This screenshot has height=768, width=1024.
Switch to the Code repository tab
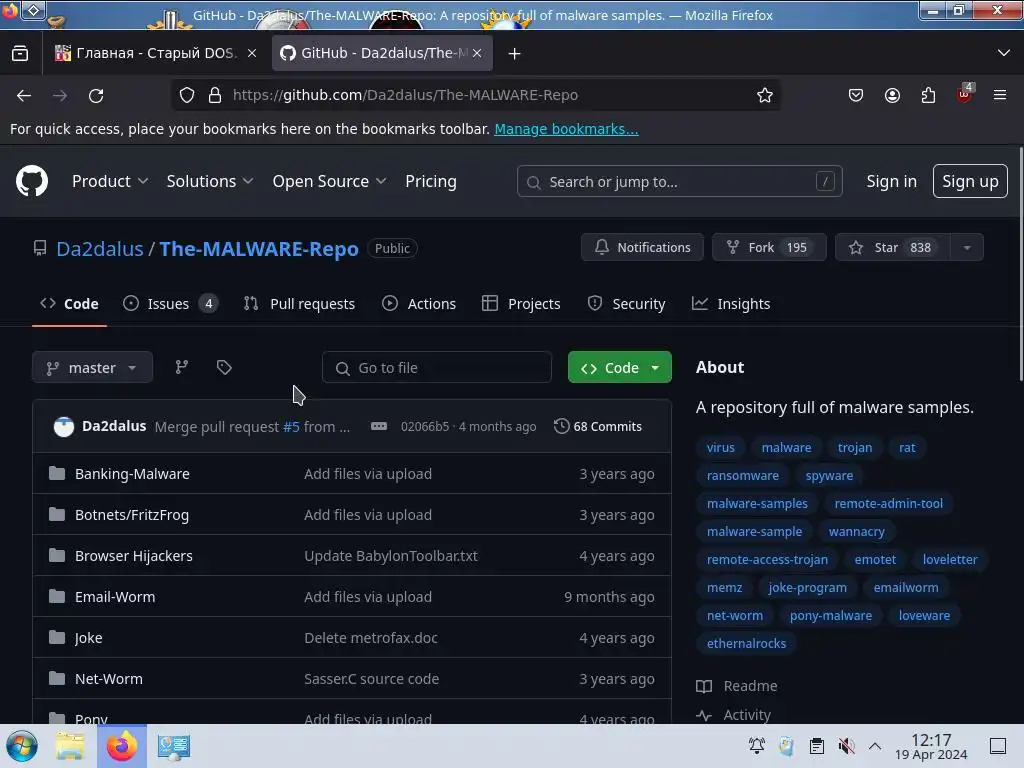pyautogui.click(x=69, y=304)
